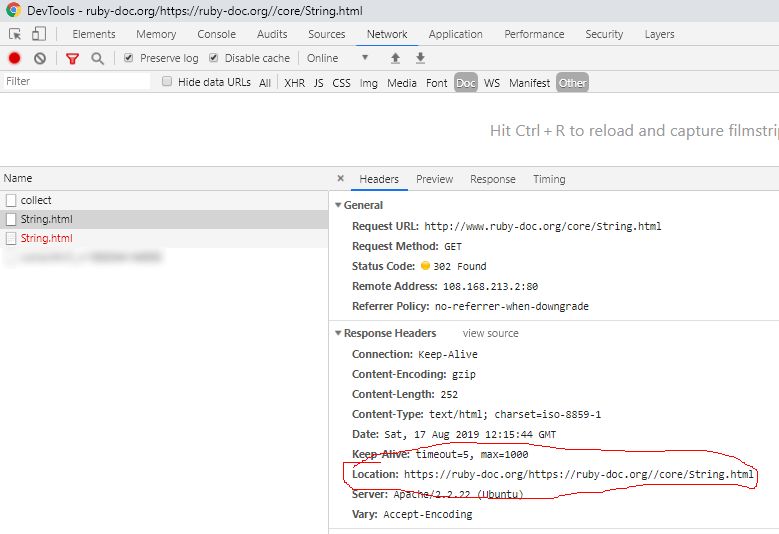Select the Headers tab in details
Screen dimensions: 779x534
pos(379,179)
